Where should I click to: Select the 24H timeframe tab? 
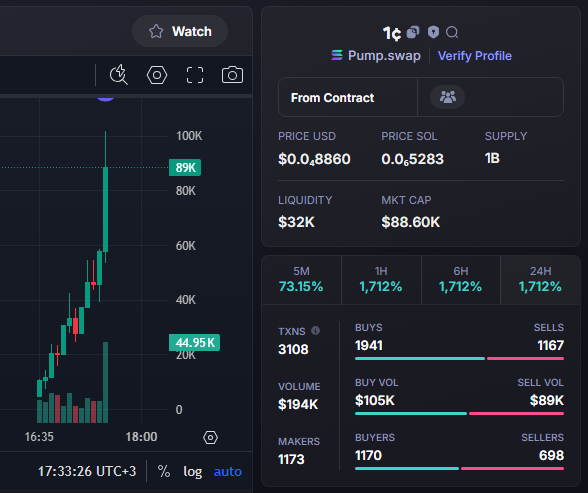pos(540,280)
